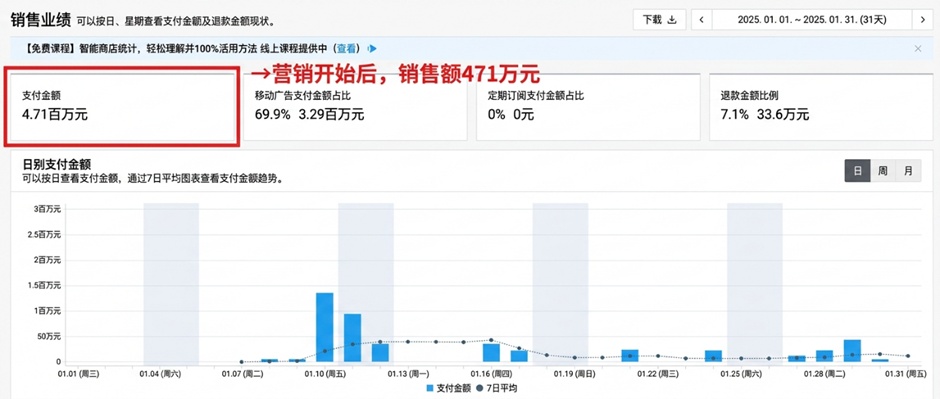The image size is (940, 399).
Task: Click the 日别支付金额 chart heading
Action: pos(56,164)
